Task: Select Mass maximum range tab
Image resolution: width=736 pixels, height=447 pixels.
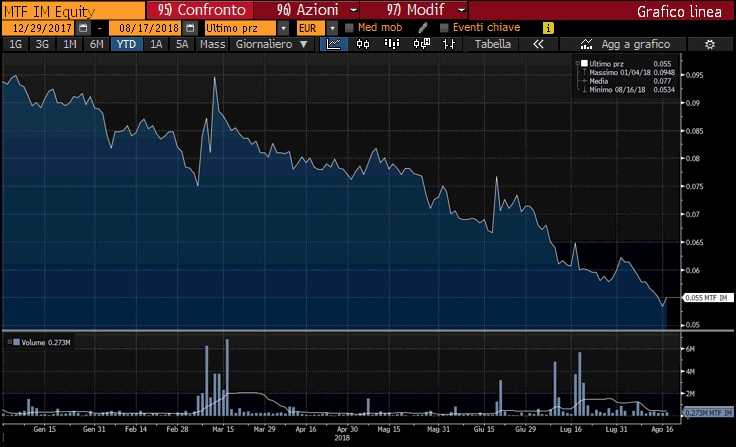Action: click(212, 44)
